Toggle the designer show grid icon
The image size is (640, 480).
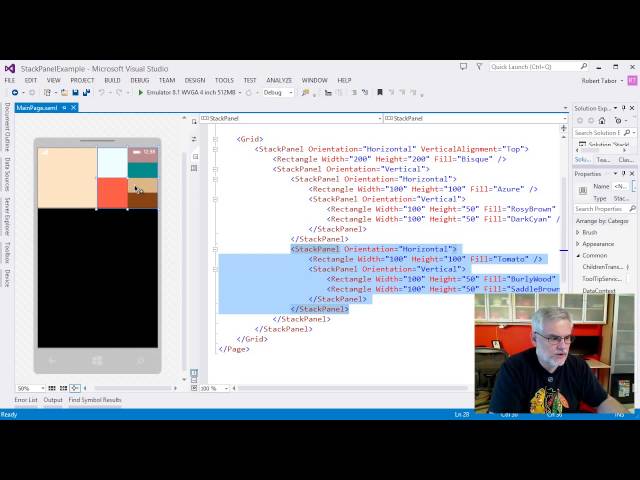[52, 388]
